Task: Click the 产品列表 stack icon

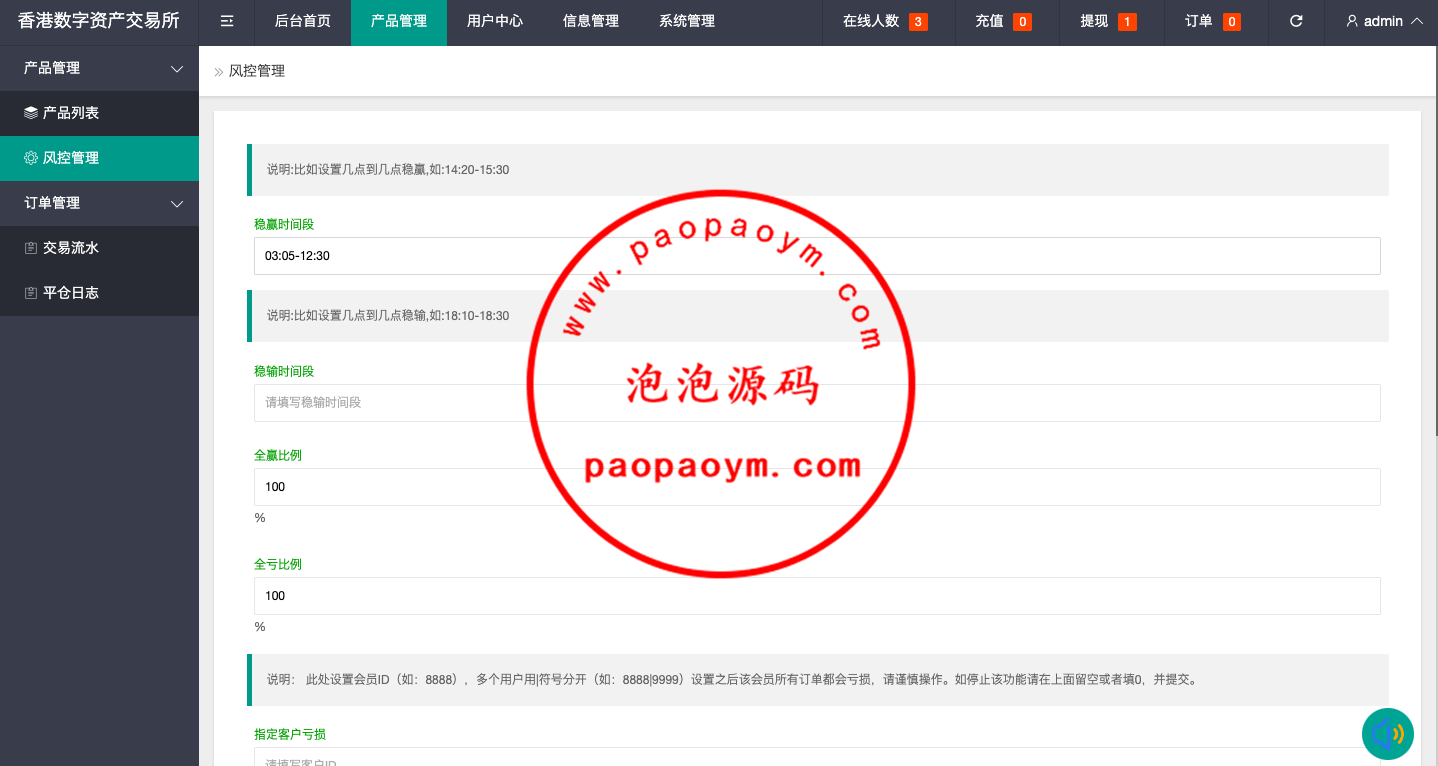Action: 31,113
